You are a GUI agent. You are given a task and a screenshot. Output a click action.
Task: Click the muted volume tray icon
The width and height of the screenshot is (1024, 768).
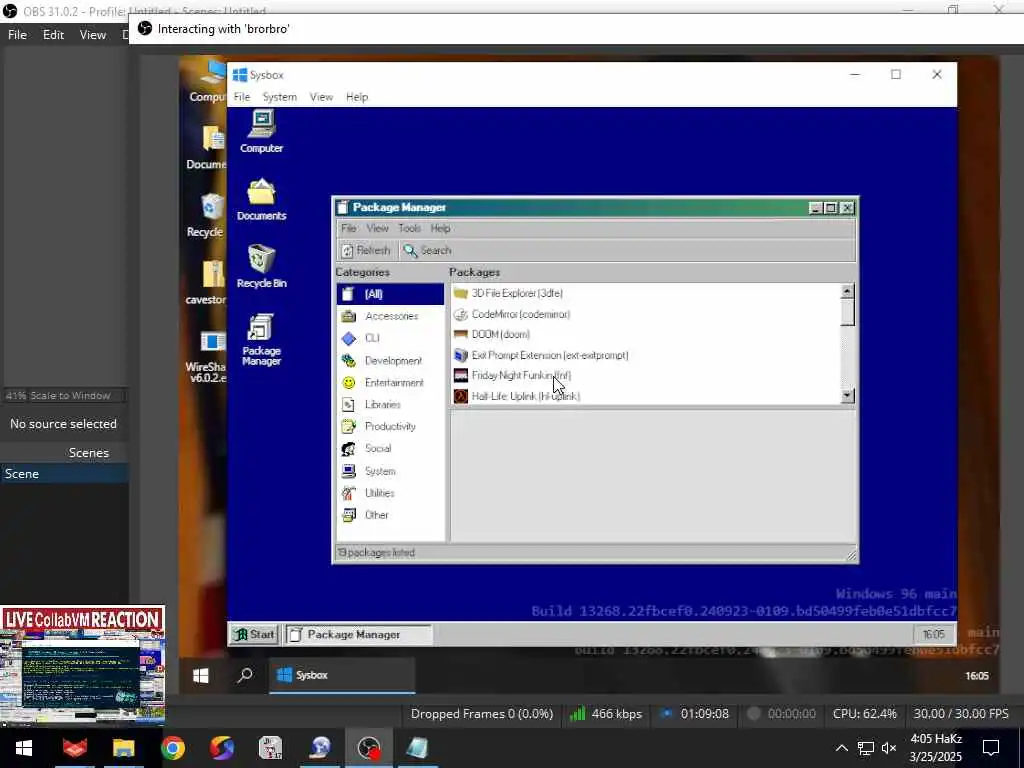[889, 748]
